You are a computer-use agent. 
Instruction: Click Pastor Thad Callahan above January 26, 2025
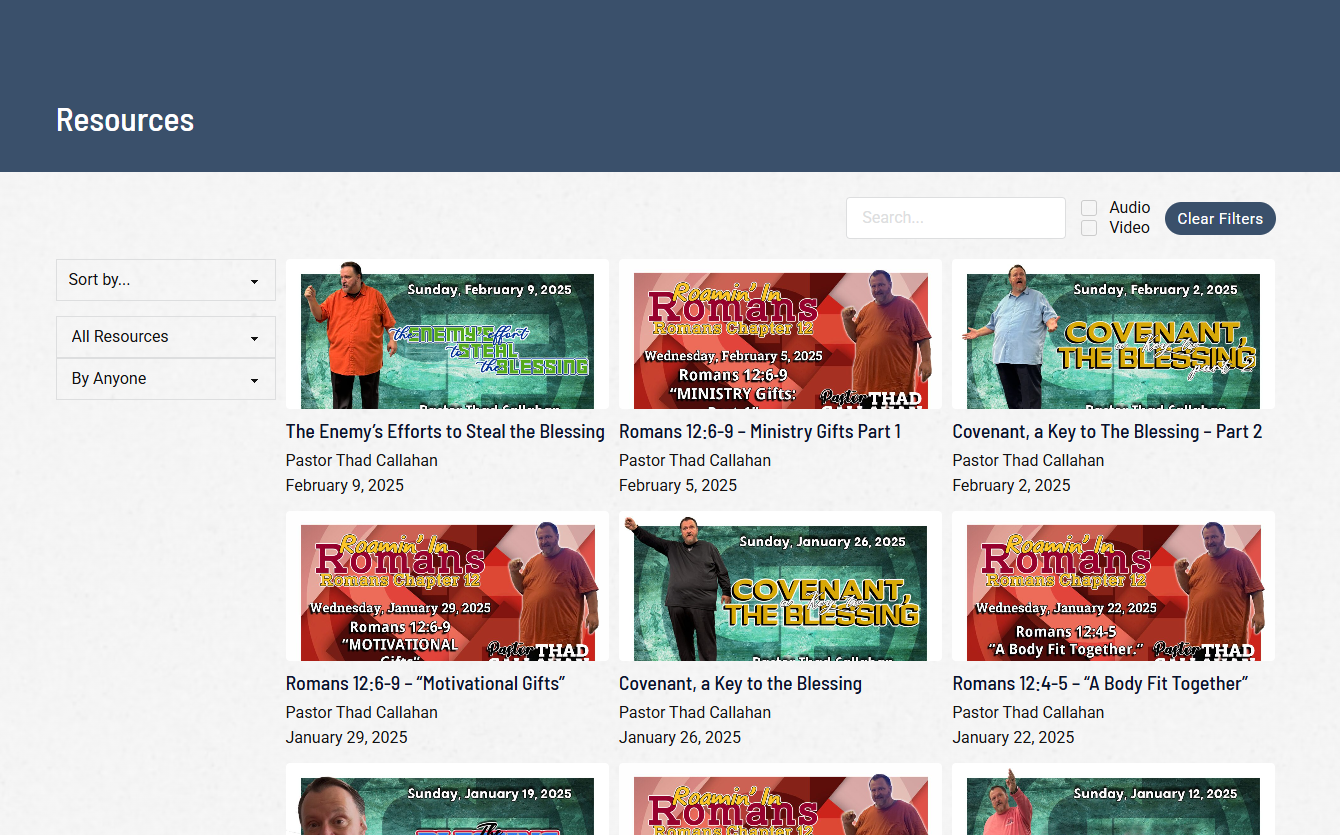pyautogui.click(x=695, y=713)
